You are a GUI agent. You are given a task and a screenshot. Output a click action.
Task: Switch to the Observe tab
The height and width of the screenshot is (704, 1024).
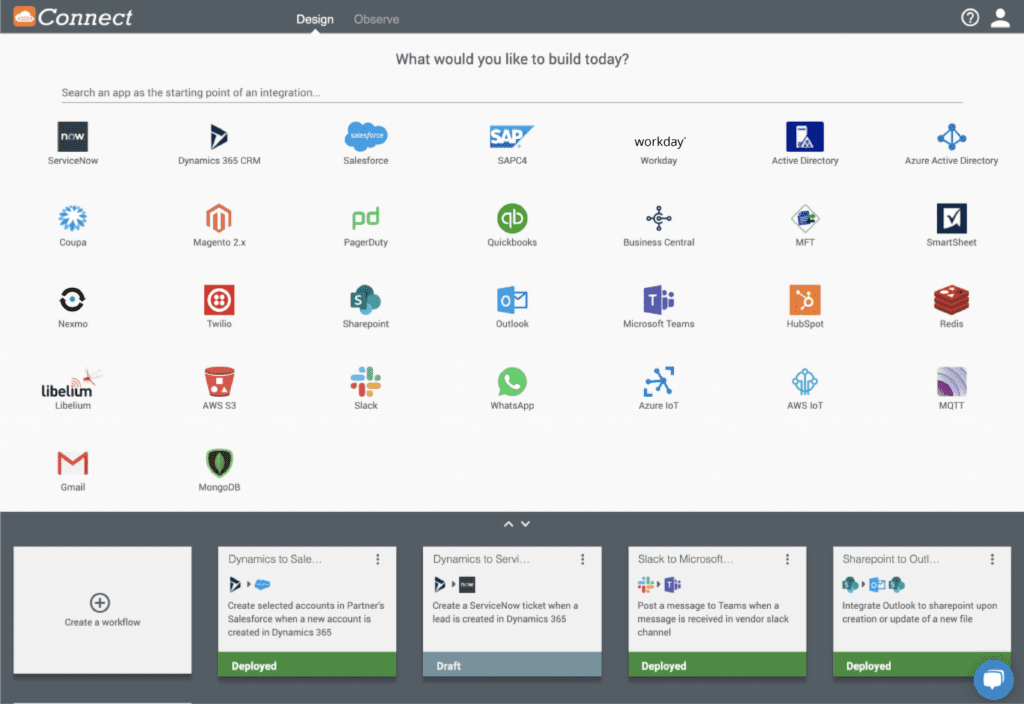pyautogui.click(x=376, y=19)
